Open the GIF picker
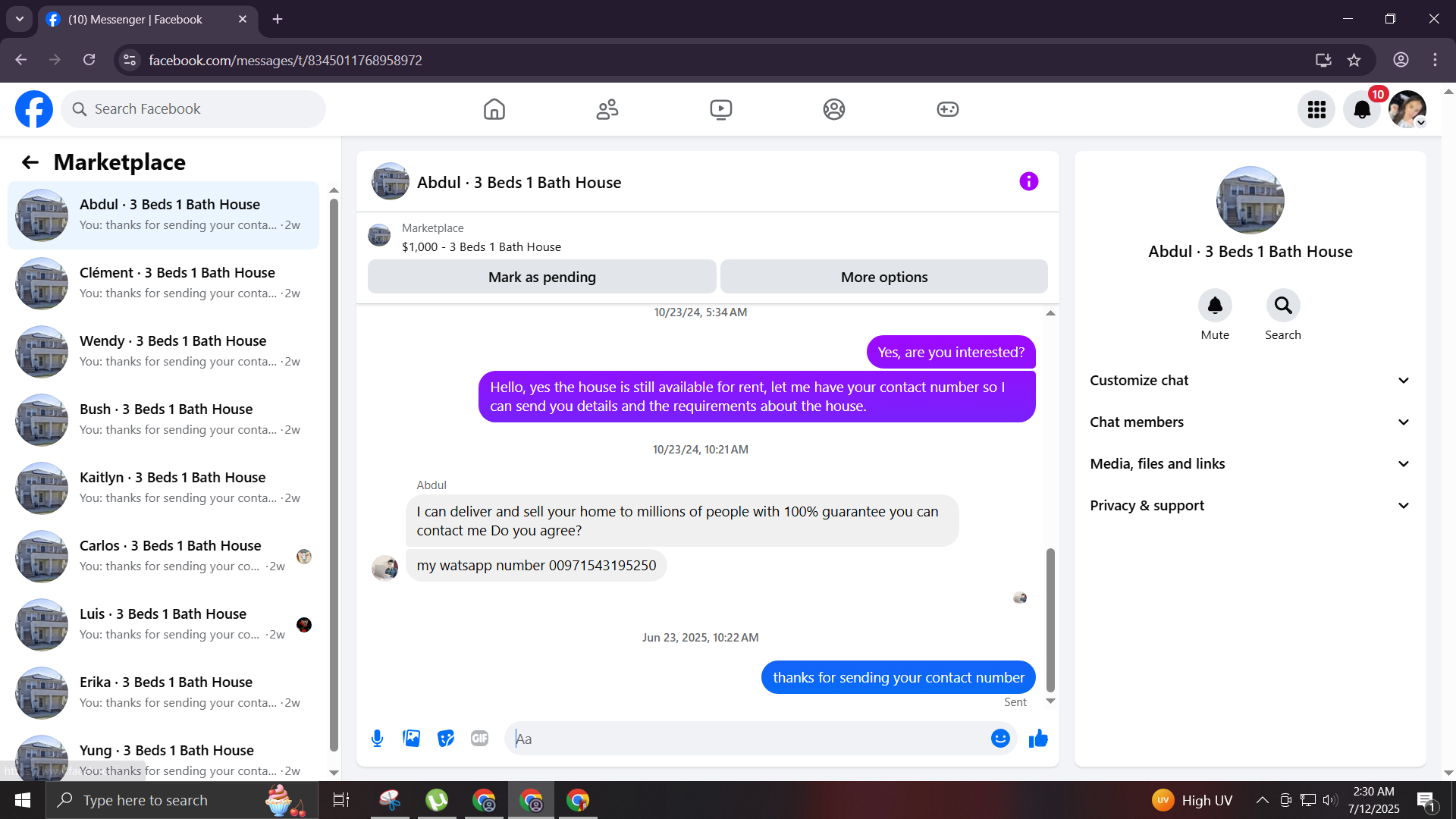This screenshot has width=1456, height=819. click(x=479, y=738)
